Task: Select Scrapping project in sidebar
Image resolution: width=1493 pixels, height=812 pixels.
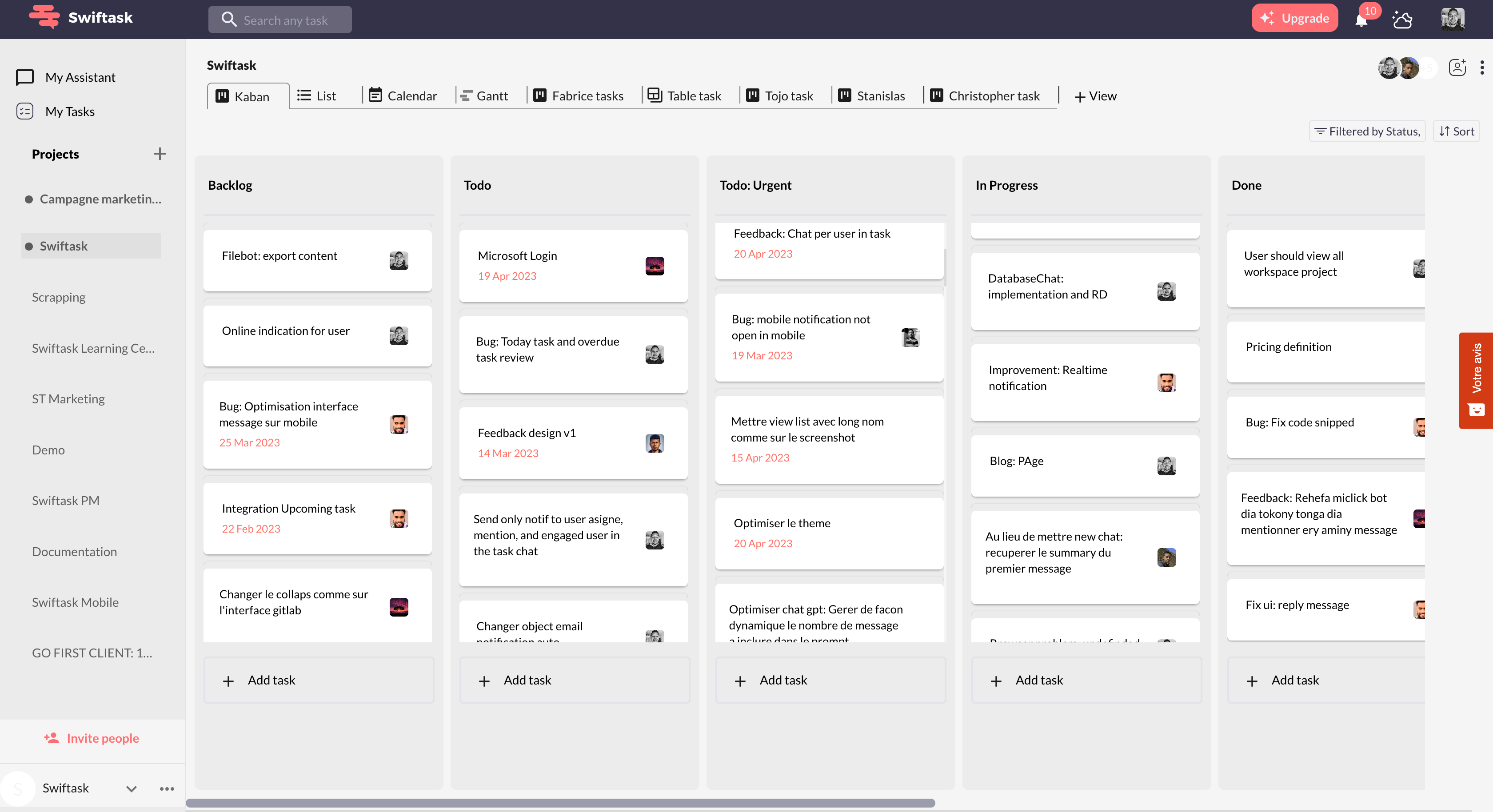Action: (x=59, y=297)
